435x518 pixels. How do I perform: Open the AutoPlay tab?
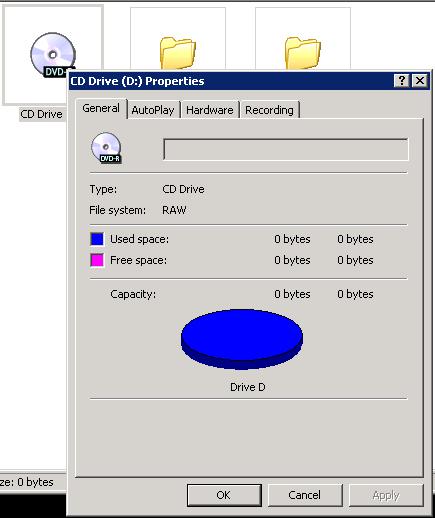(x=153, y=110)
